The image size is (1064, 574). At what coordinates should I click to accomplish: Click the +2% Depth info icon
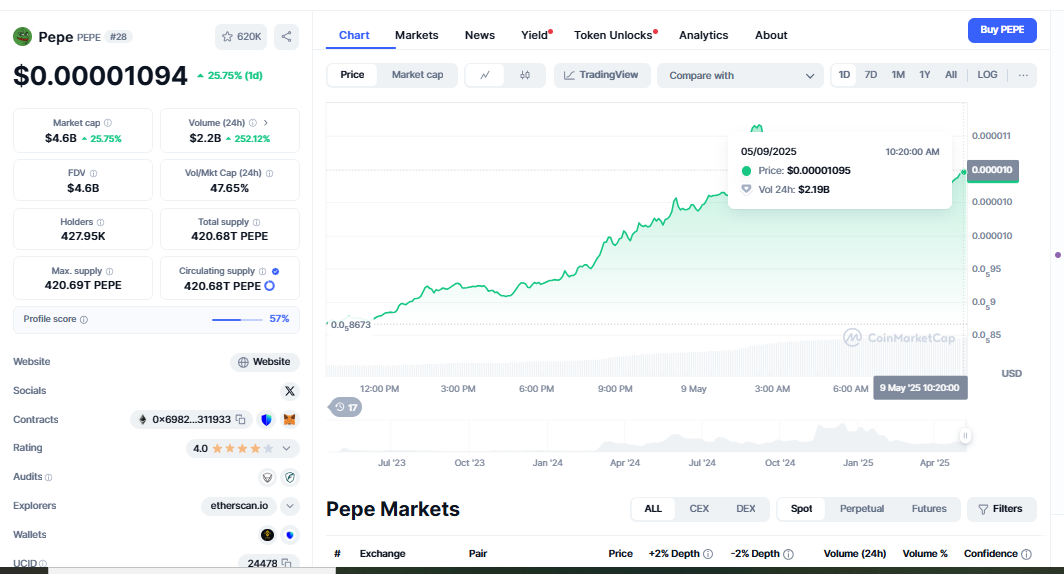pos(708,554)
